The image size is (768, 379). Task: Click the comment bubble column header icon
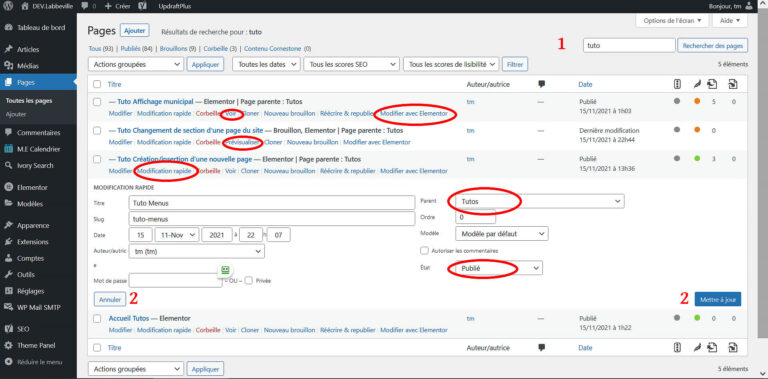coord(541,84)
